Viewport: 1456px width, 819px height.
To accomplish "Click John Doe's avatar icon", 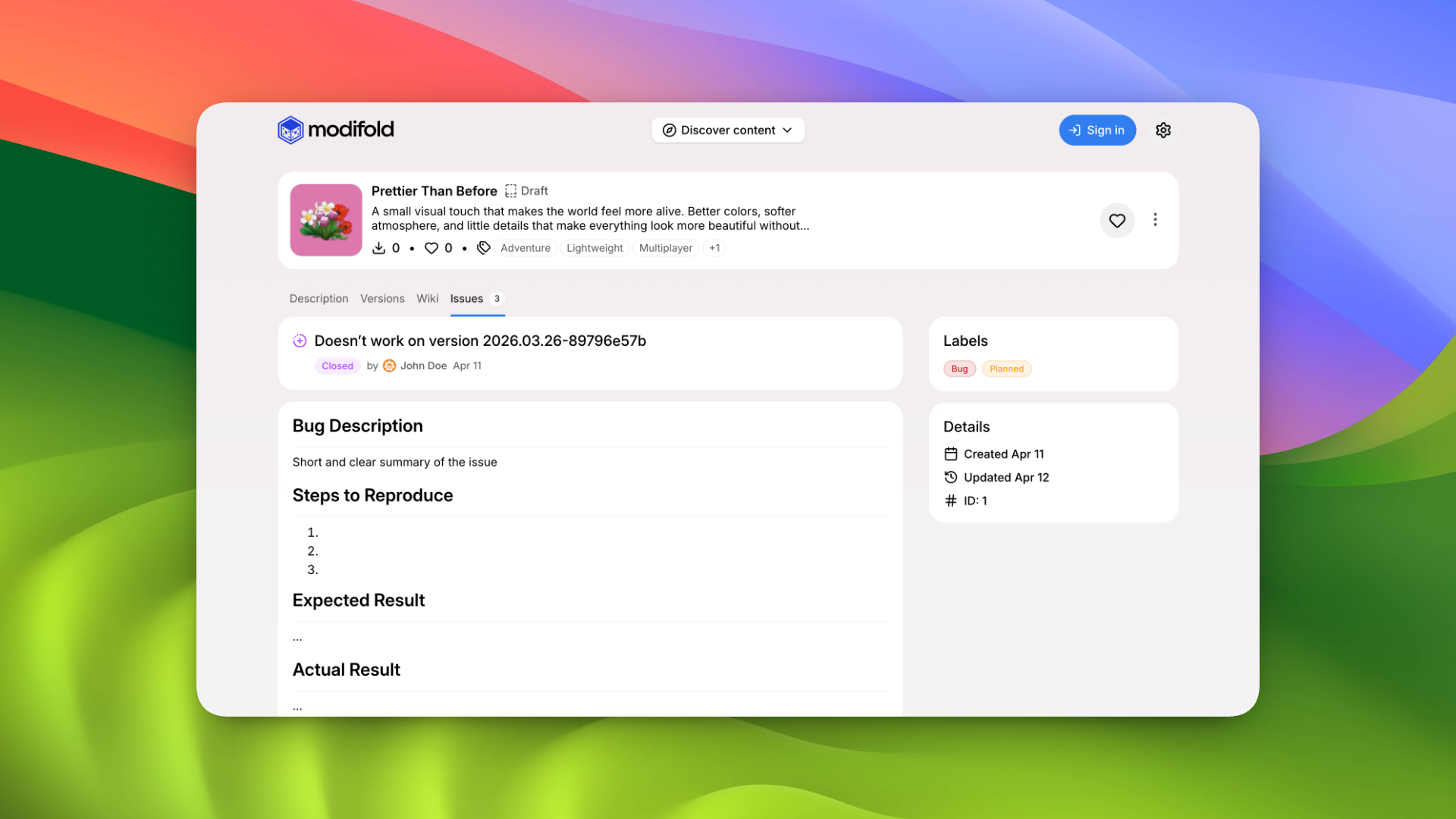I will (389, 366).
